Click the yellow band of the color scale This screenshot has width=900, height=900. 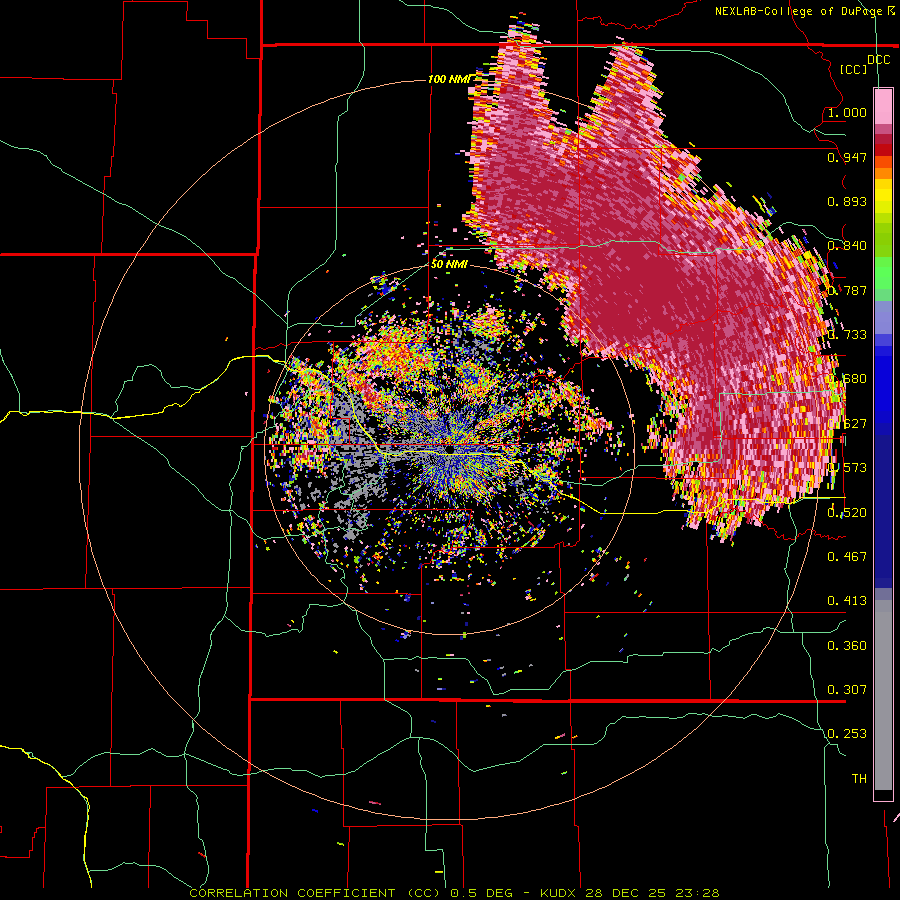coord(883,196)
